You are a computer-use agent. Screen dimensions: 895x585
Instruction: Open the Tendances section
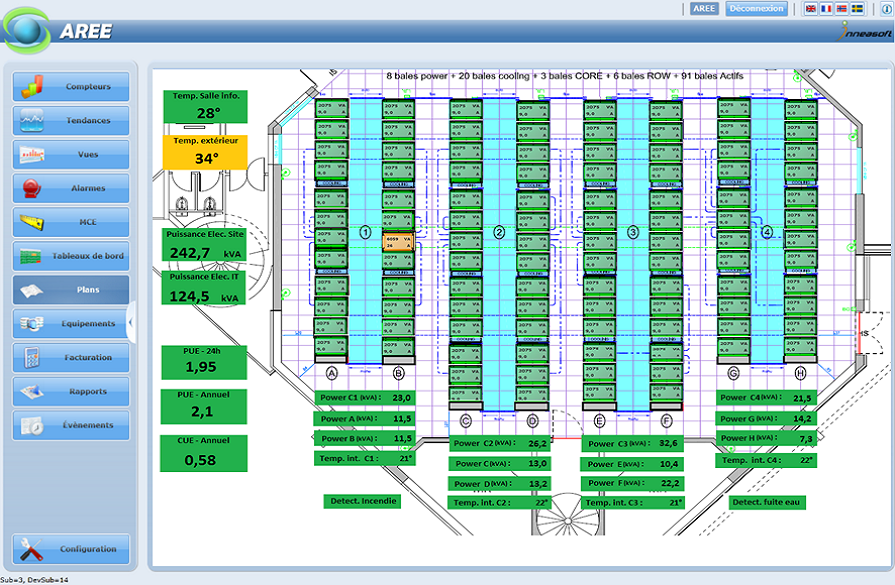tap(71, 120)
